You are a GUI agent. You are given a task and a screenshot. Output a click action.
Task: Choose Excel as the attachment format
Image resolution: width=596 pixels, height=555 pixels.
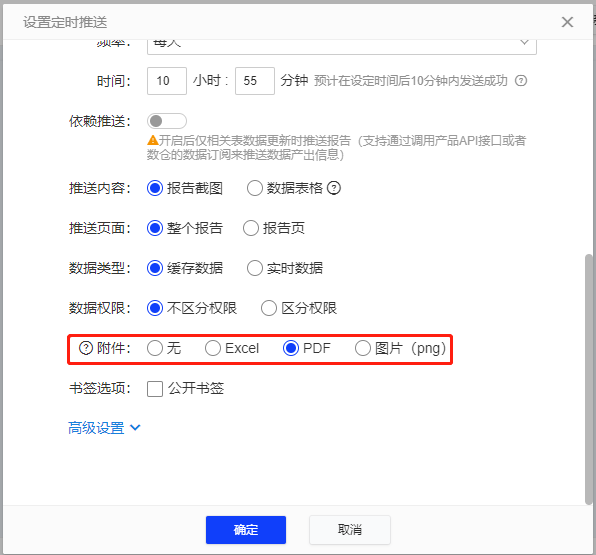213,348
